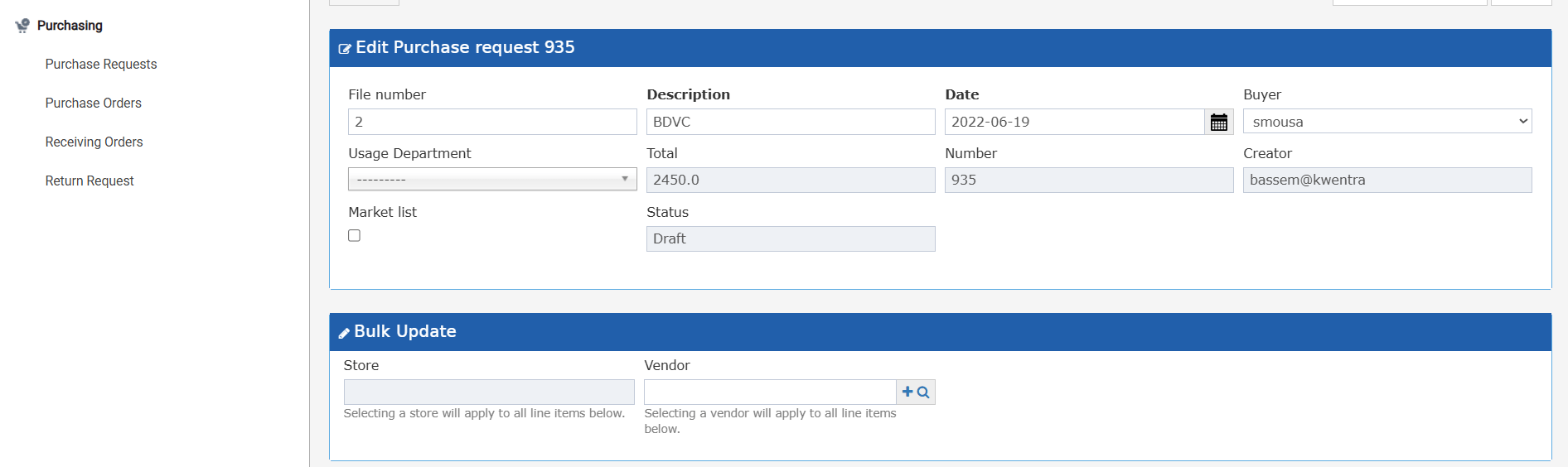This screenshot has height=467, width=1568.
Task: Click the Status field showing Draft
Action: (791, 238)
